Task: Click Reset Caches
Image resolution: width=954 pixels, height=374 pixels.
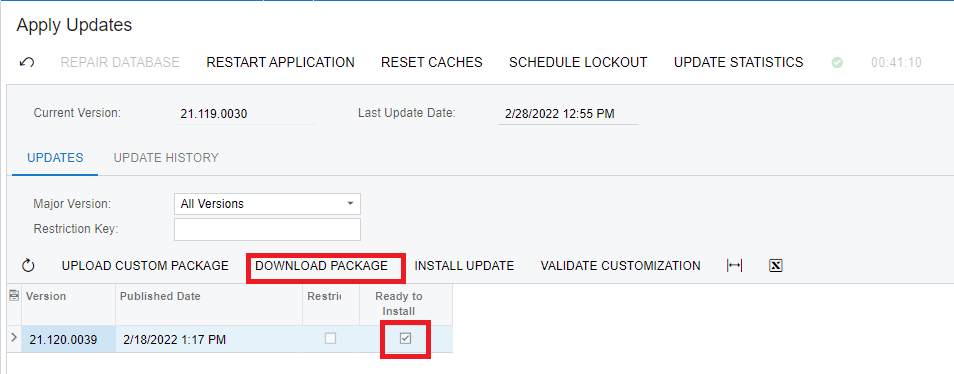Action: 431,63
